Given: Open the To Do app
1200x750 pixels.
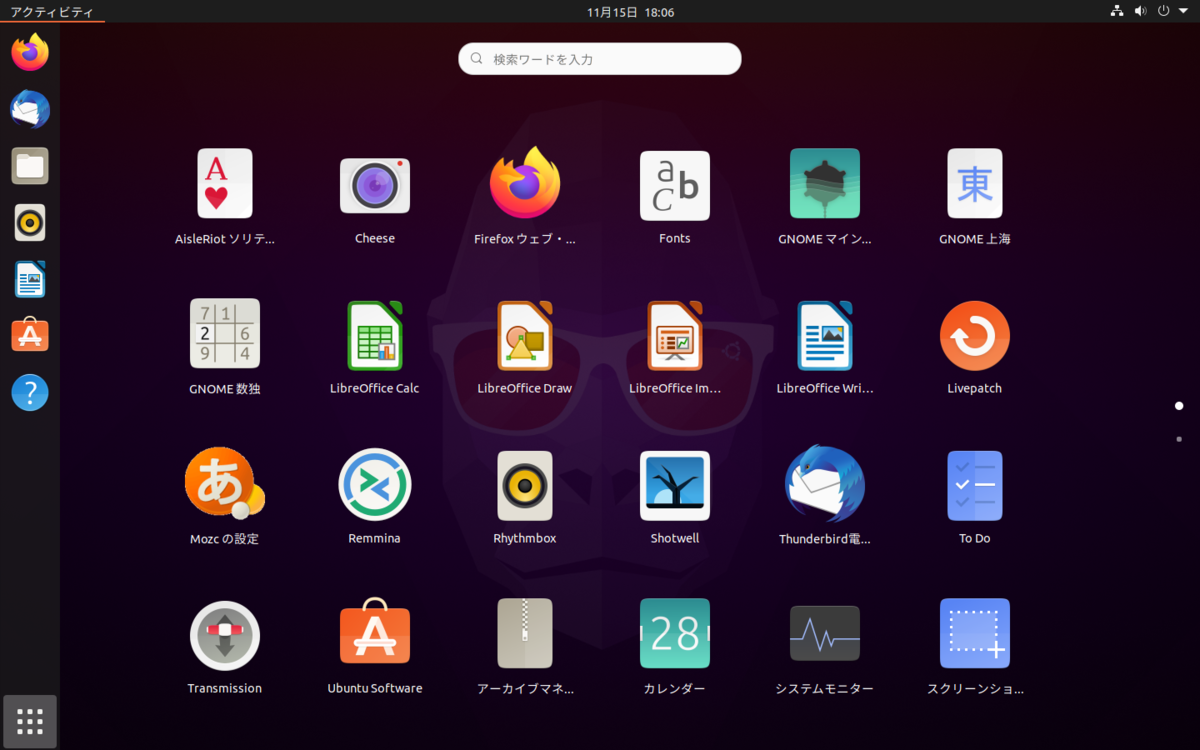Looking at the screenshot, I should coord(975,485).
